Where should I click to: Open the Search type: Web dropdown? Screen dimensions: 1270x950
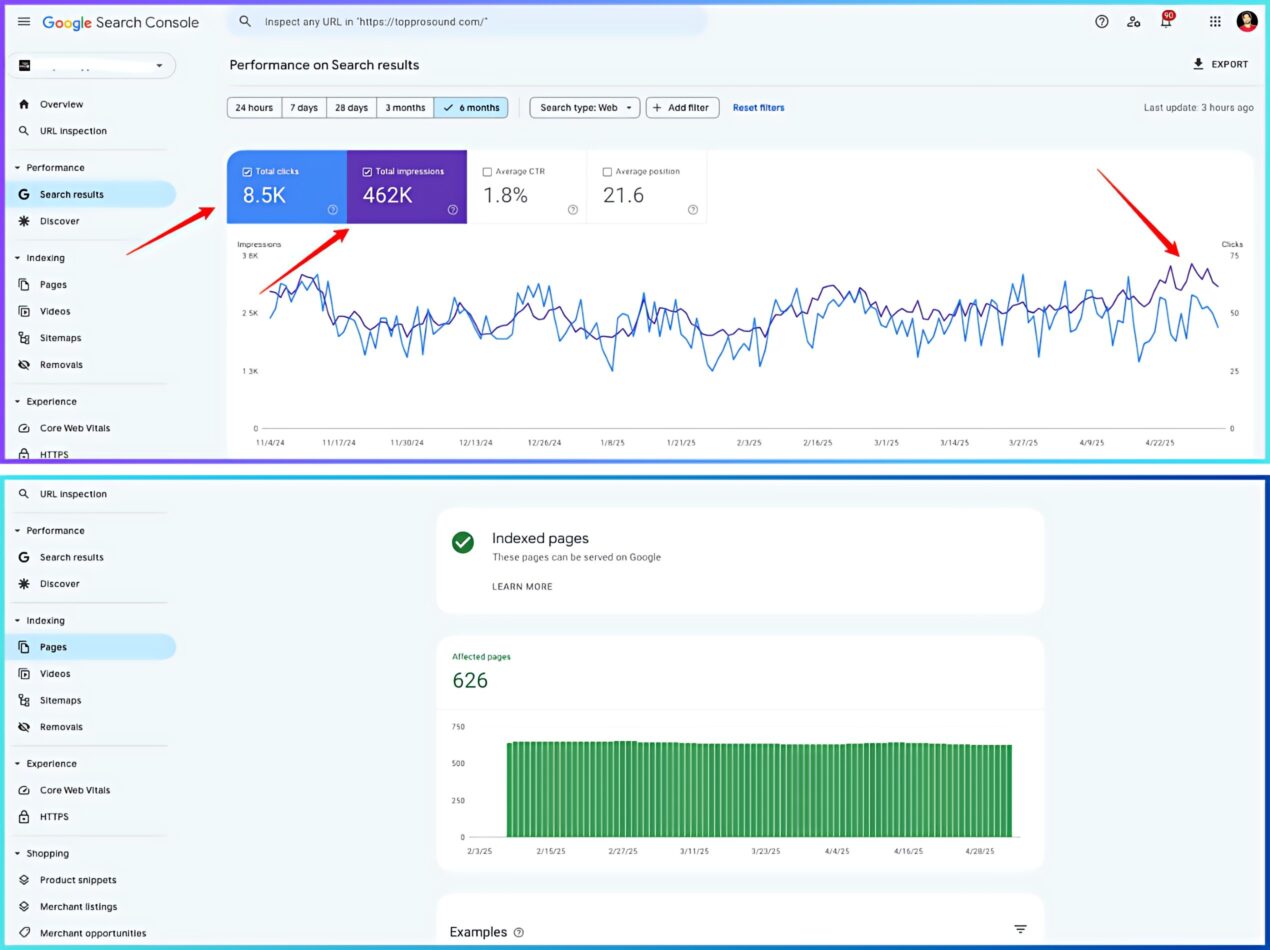point(585,108)
